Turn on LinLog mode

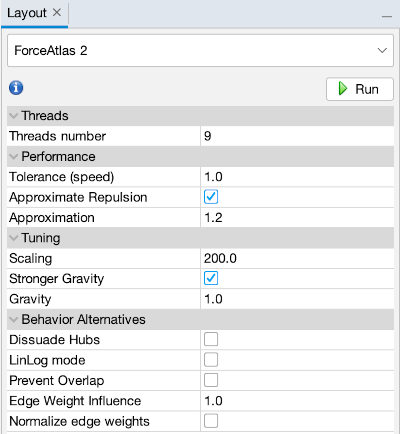coord(211,360)
